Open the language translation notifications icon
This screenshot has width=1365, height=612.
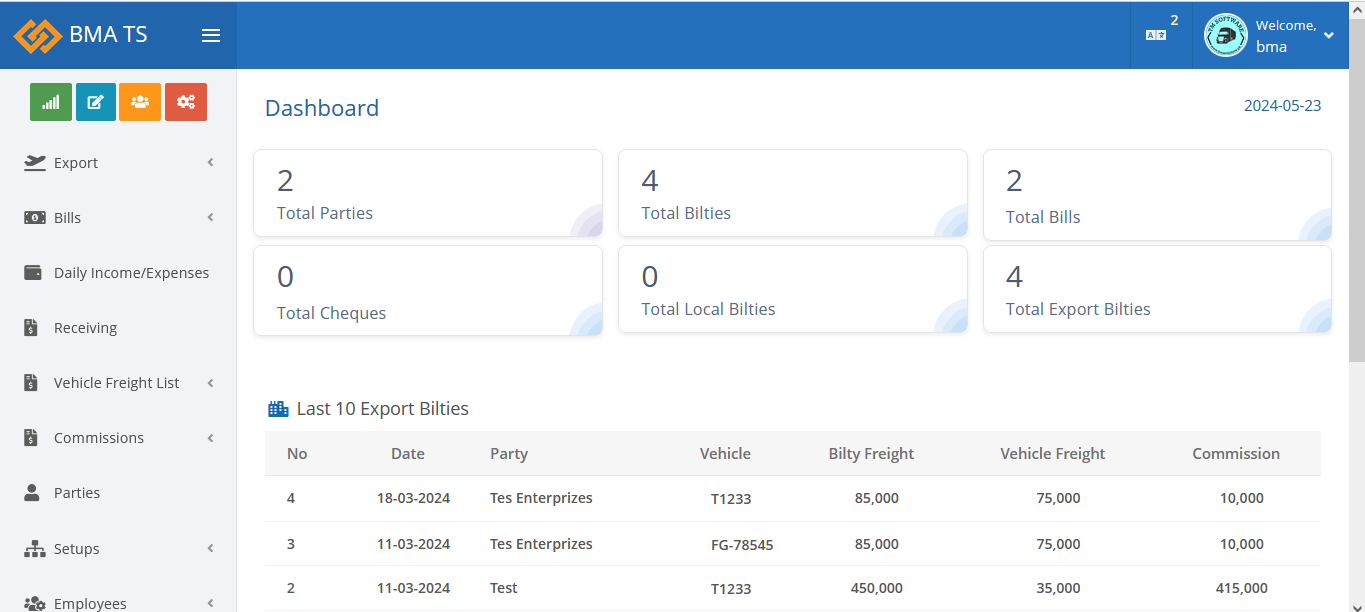click(x=1156, y=35)
